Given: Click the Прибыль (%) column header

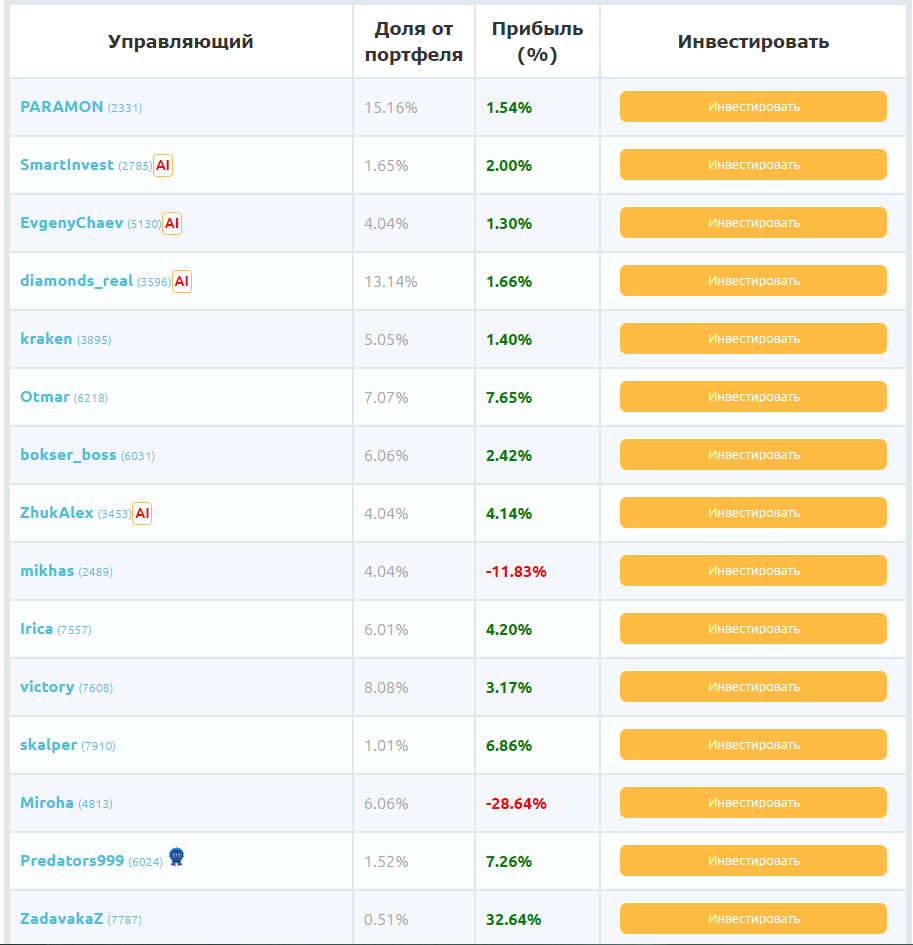Looking at the screenshot, I should [x=537, y=42].
